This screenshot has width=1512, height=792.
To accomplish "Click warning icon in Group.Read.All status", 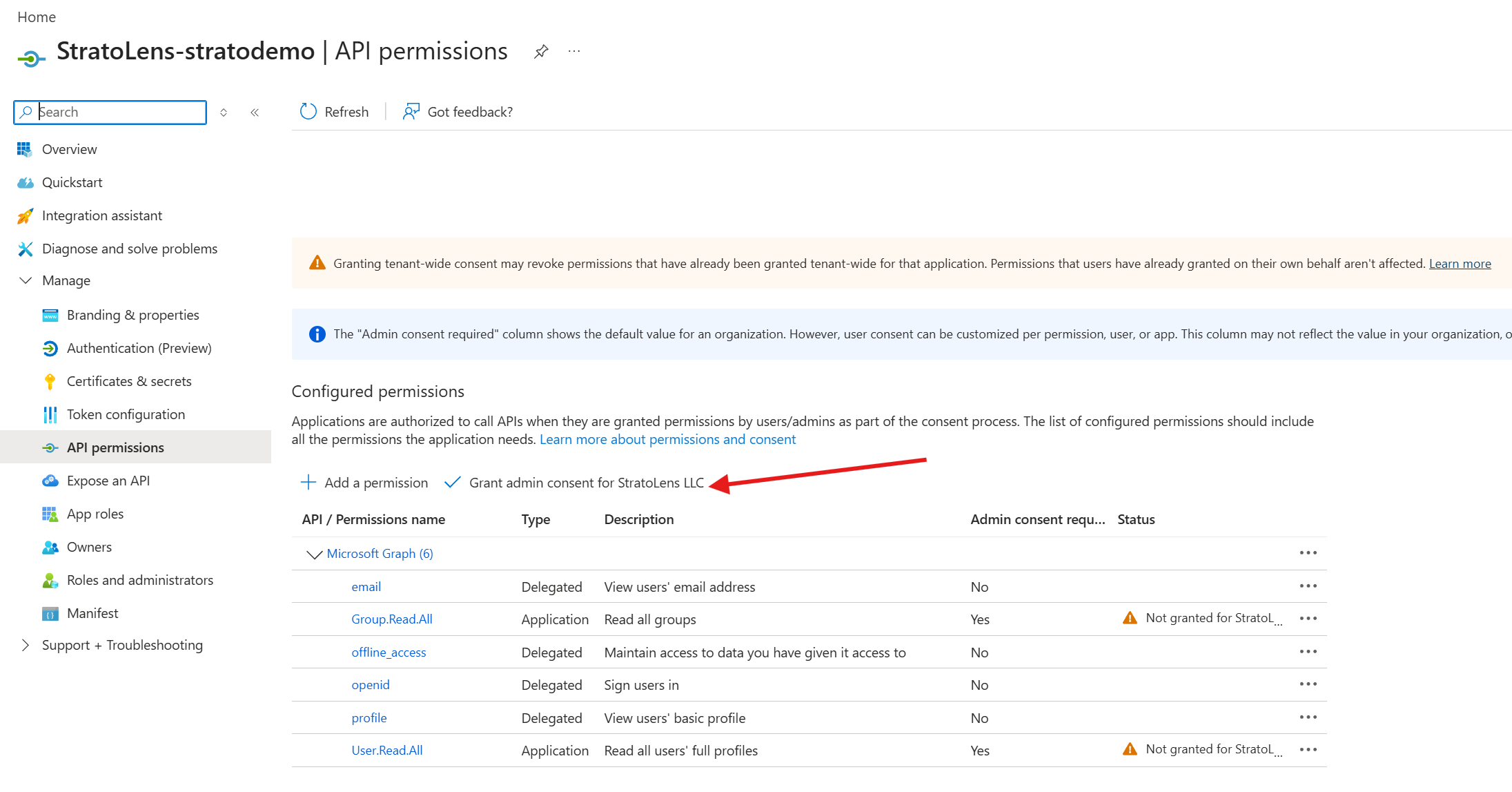I will [1130, 618].
